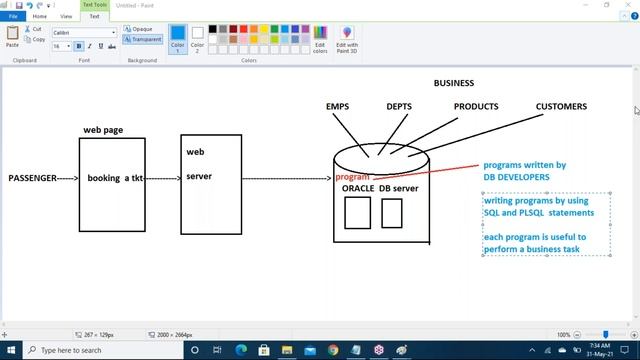Click the horizontal scrollbar below canvas

[x=316, y=324]
